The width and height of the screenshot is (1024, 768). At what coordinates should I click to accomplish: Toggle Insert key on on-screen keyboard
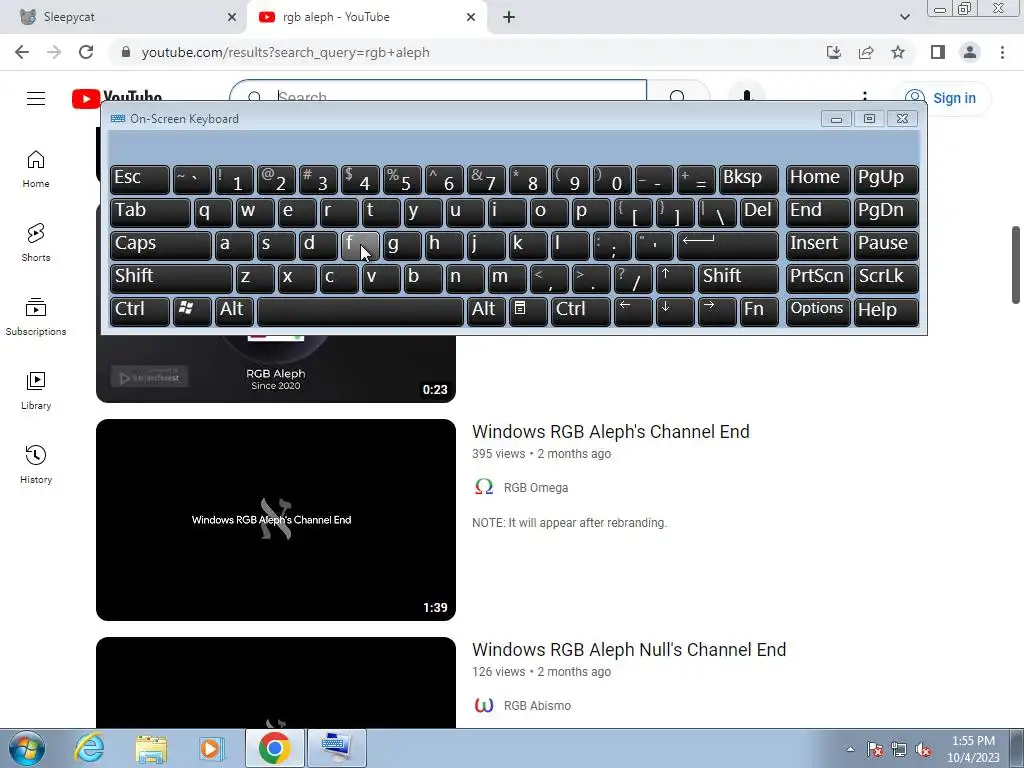point(818,245)
